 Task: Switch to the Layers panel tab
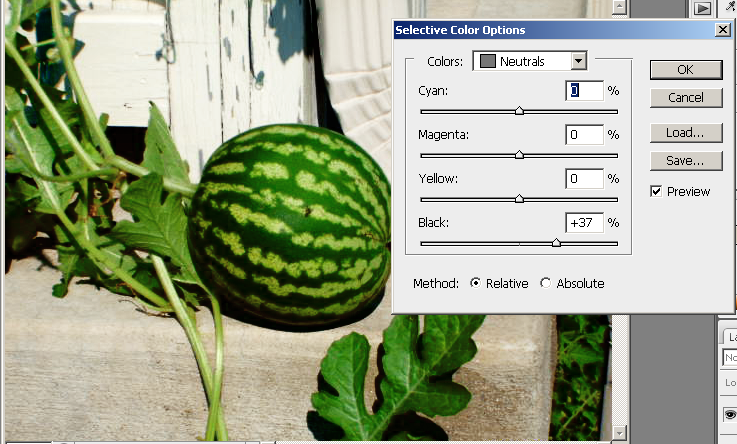pos(730,337)
